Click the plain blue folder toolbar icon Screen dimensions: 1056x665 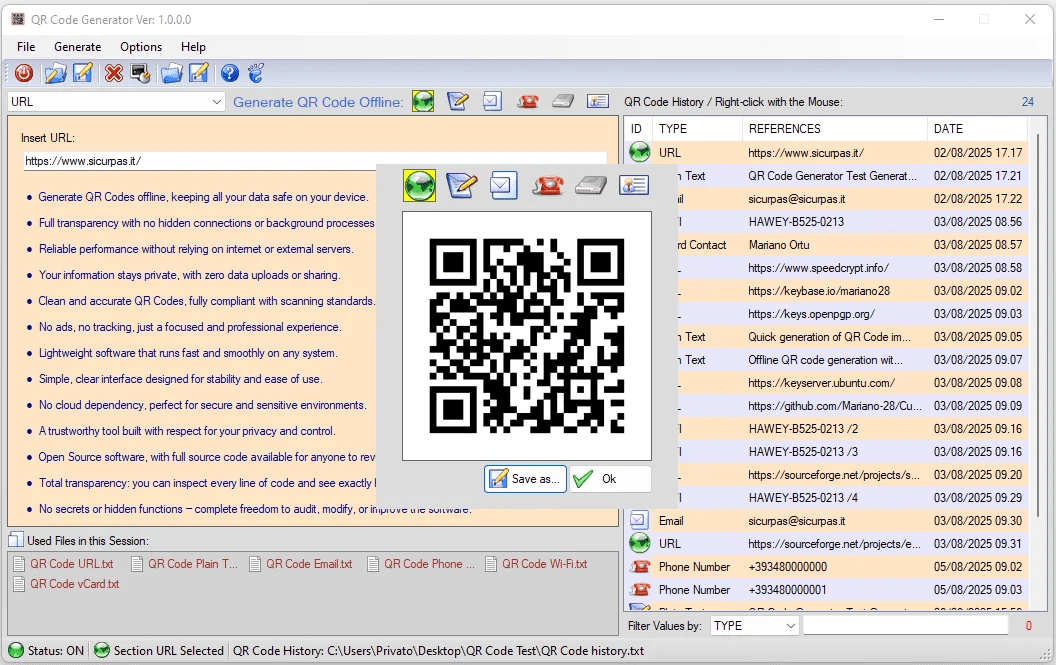click(172, 73)
